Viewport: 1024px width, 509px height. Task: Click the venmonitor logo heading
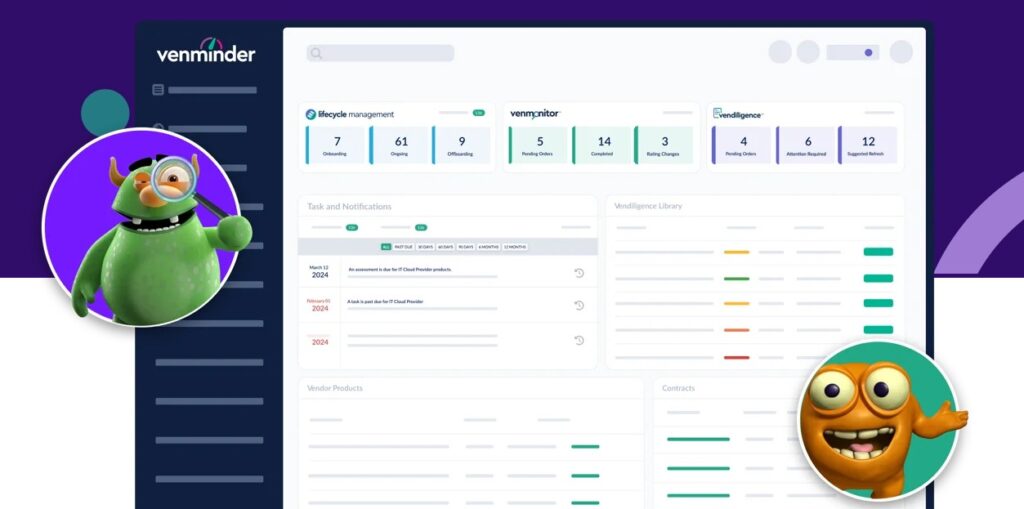(535, 114)
